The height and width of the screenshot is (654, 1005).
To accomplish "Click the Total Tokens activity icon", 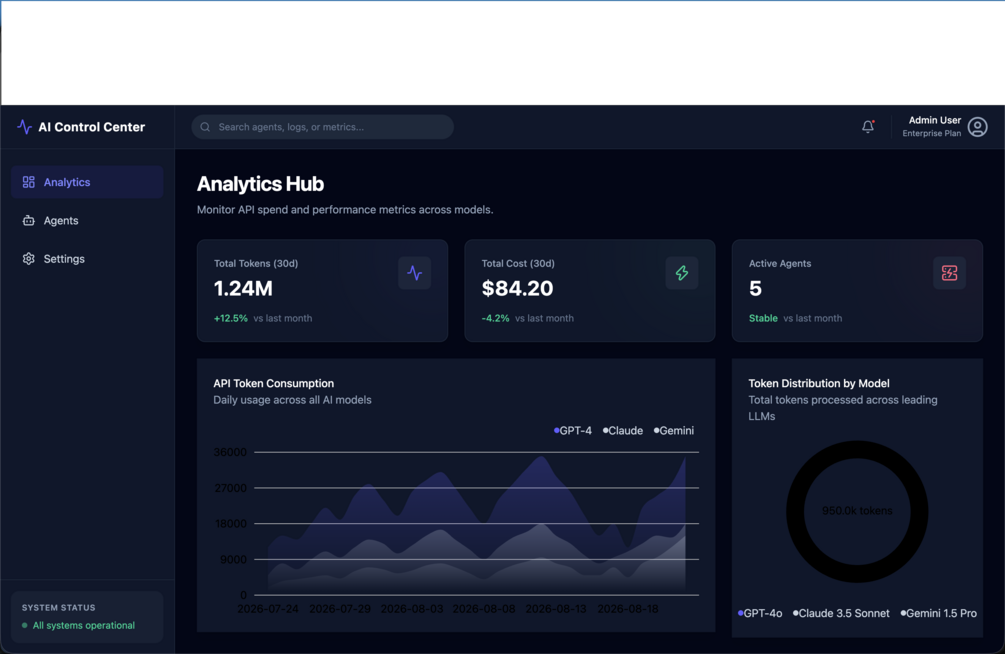I will pos(415,273).
